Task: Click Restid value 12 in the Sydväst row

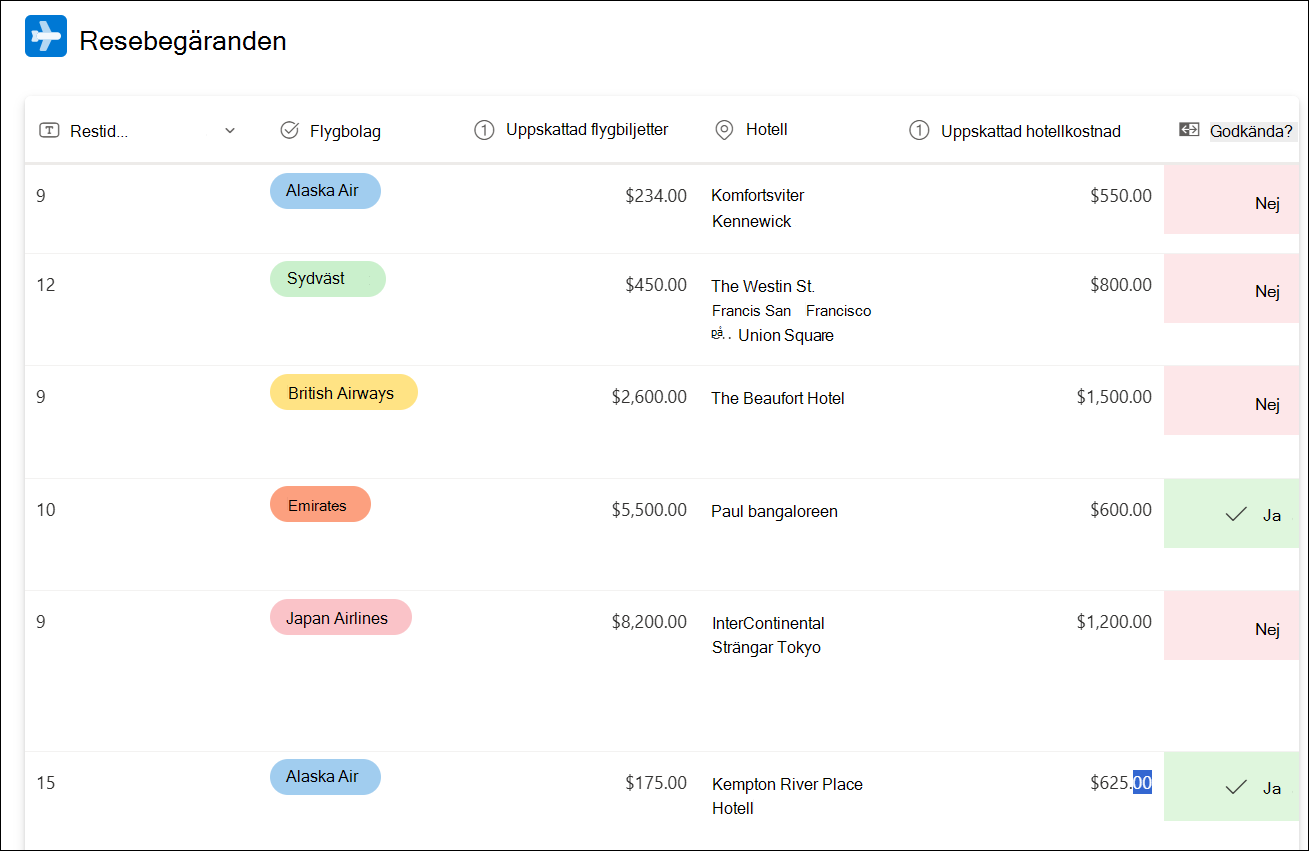Action: (46, 285)
